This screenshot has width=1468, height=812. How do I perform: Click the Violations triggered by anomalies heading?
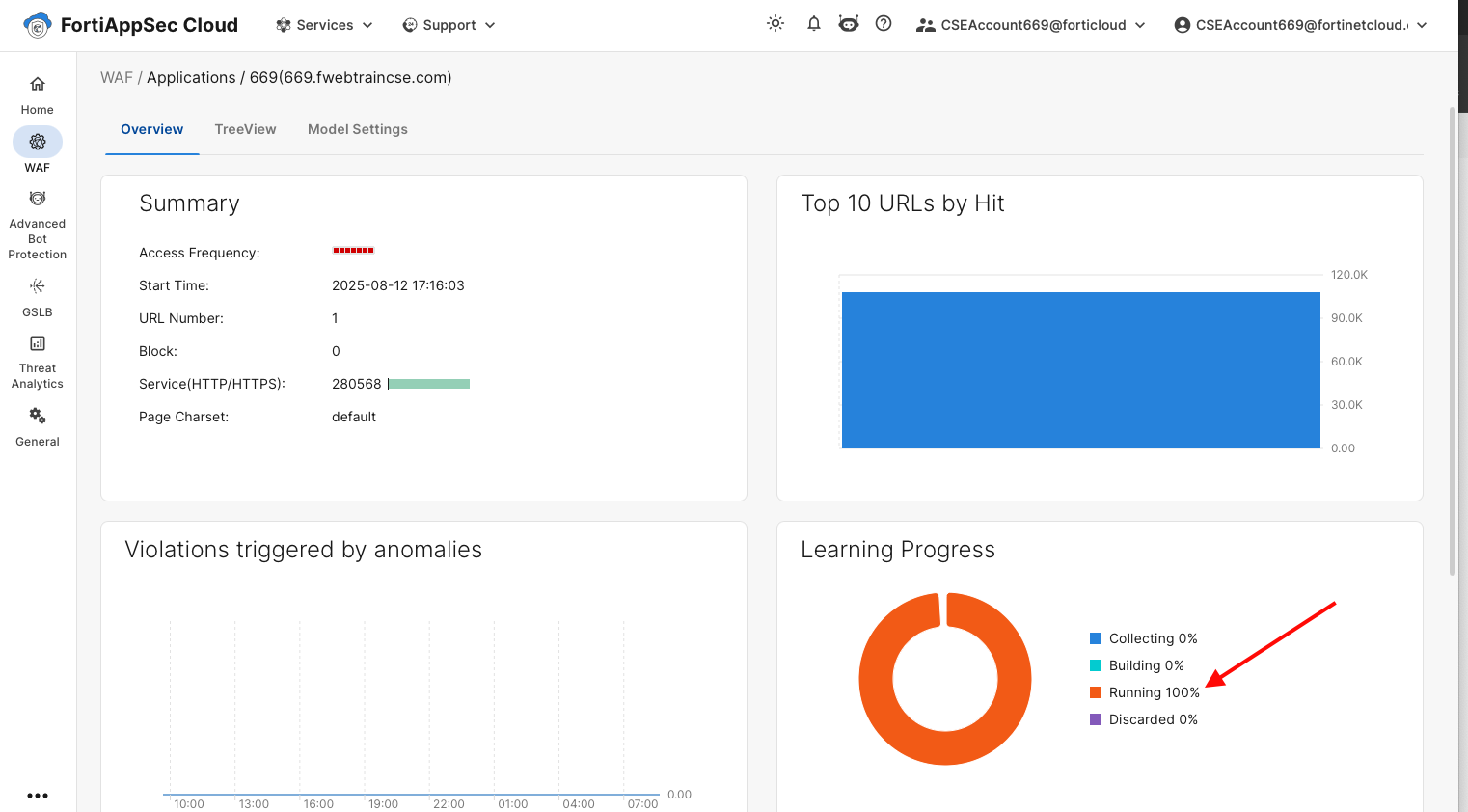(304, 550)
